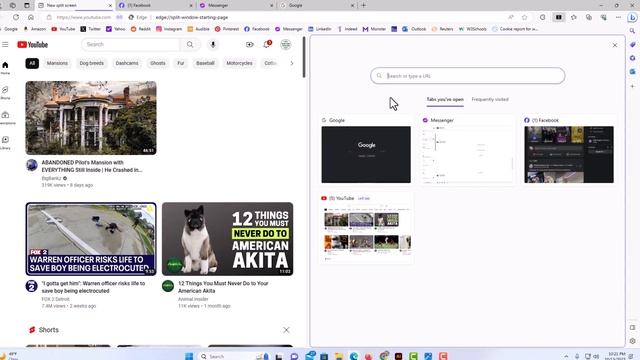Show hidden system tray icons chevron
Screen dimensions: 640x360
tap(566, 356)
